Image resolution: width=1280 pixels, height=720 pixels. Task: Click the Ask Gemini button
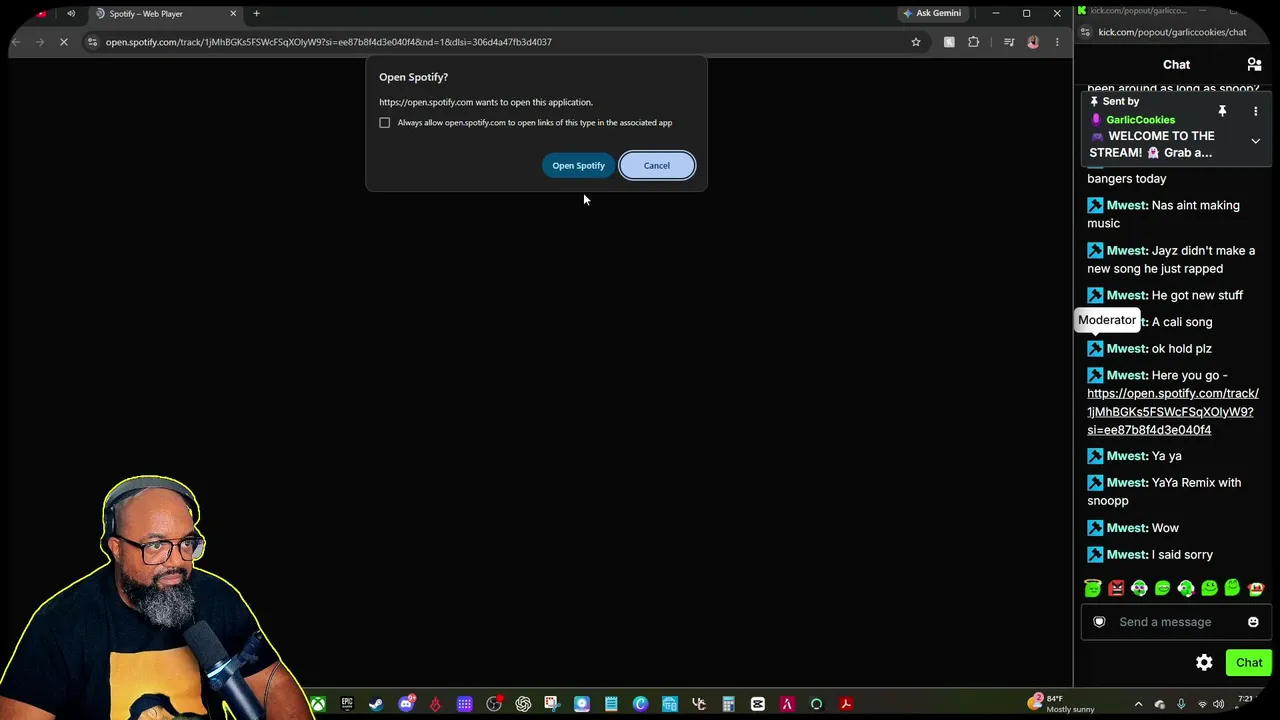932,14
